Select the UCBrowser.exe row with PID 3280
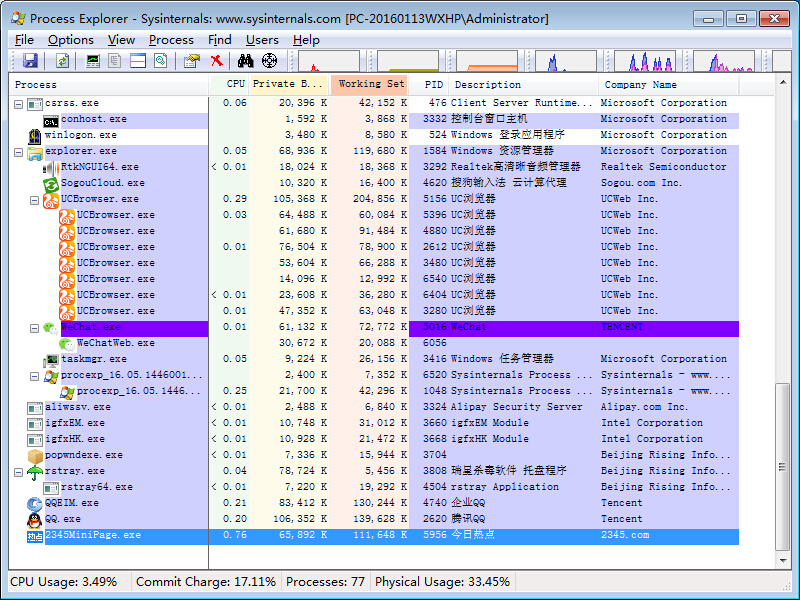 373,311
